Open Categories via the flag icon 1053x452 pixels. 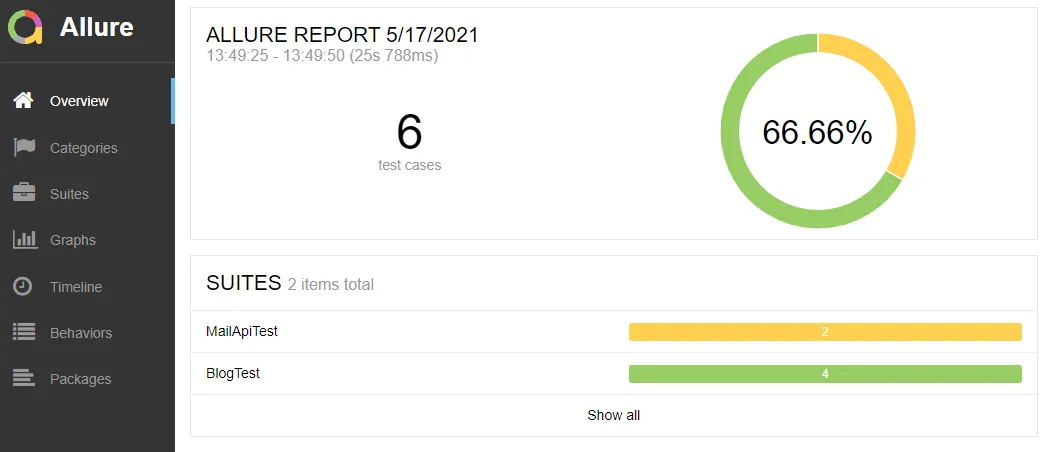tap(24, 148)
